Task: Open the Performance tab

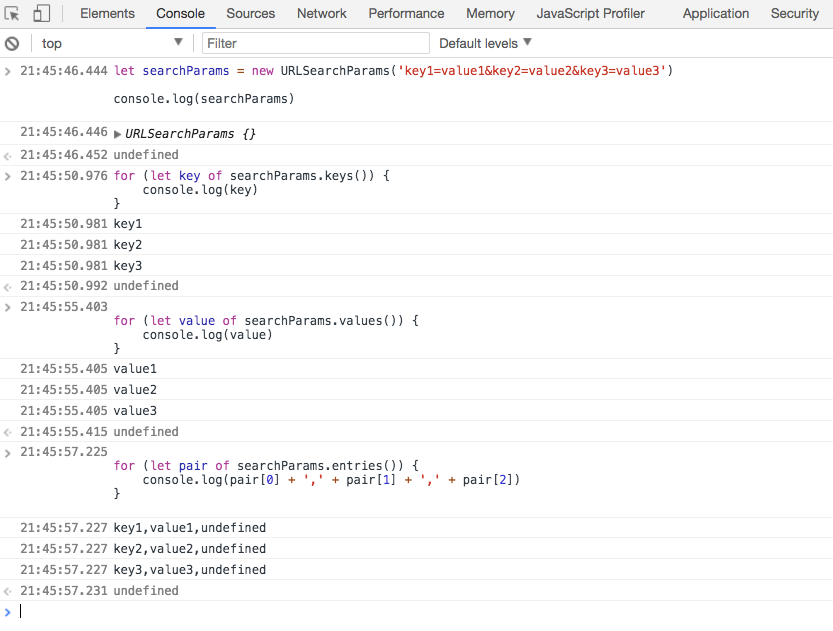Action: click(x=406, y=13)
